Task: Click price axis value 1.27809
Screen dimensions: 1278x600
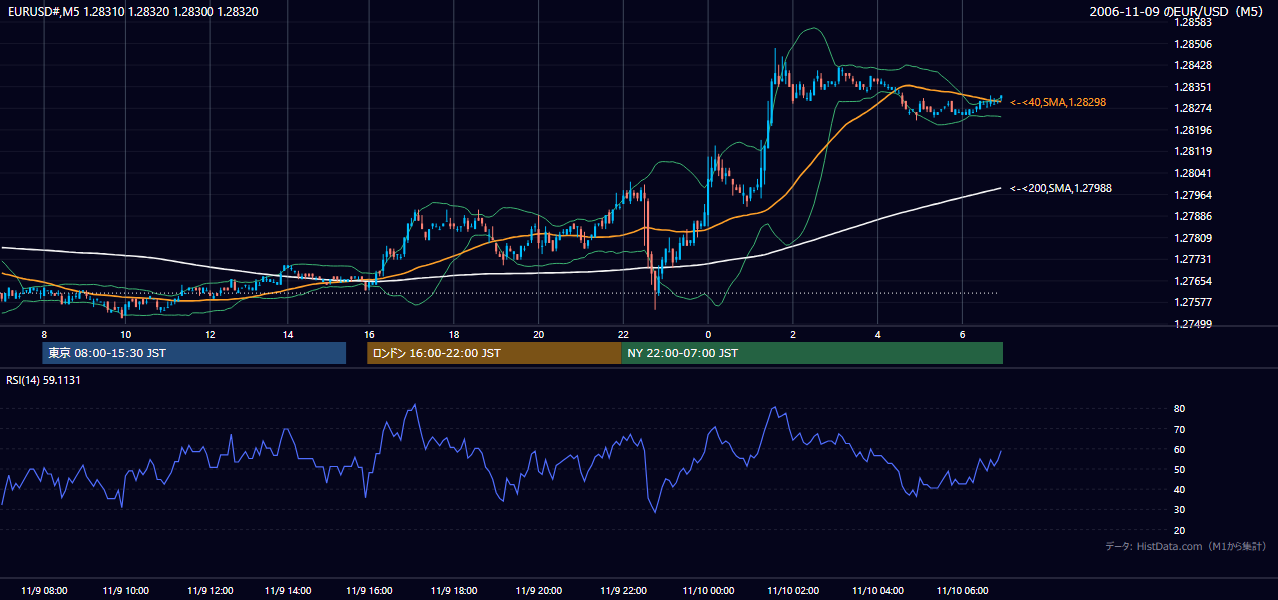Action: tap(1192, 238)
